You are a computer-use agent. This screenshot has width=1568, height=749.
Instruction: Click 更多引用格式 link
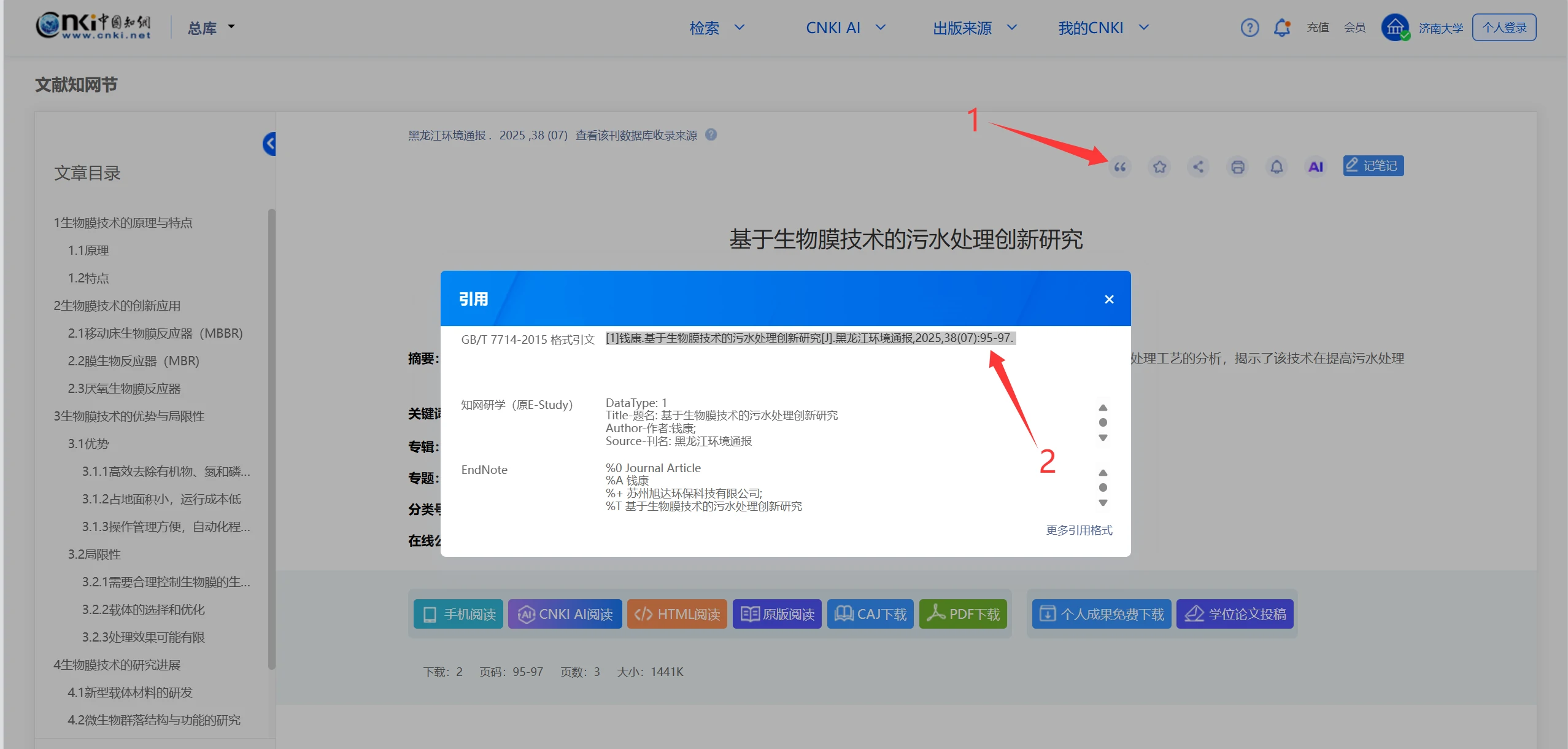(1078, 530)
